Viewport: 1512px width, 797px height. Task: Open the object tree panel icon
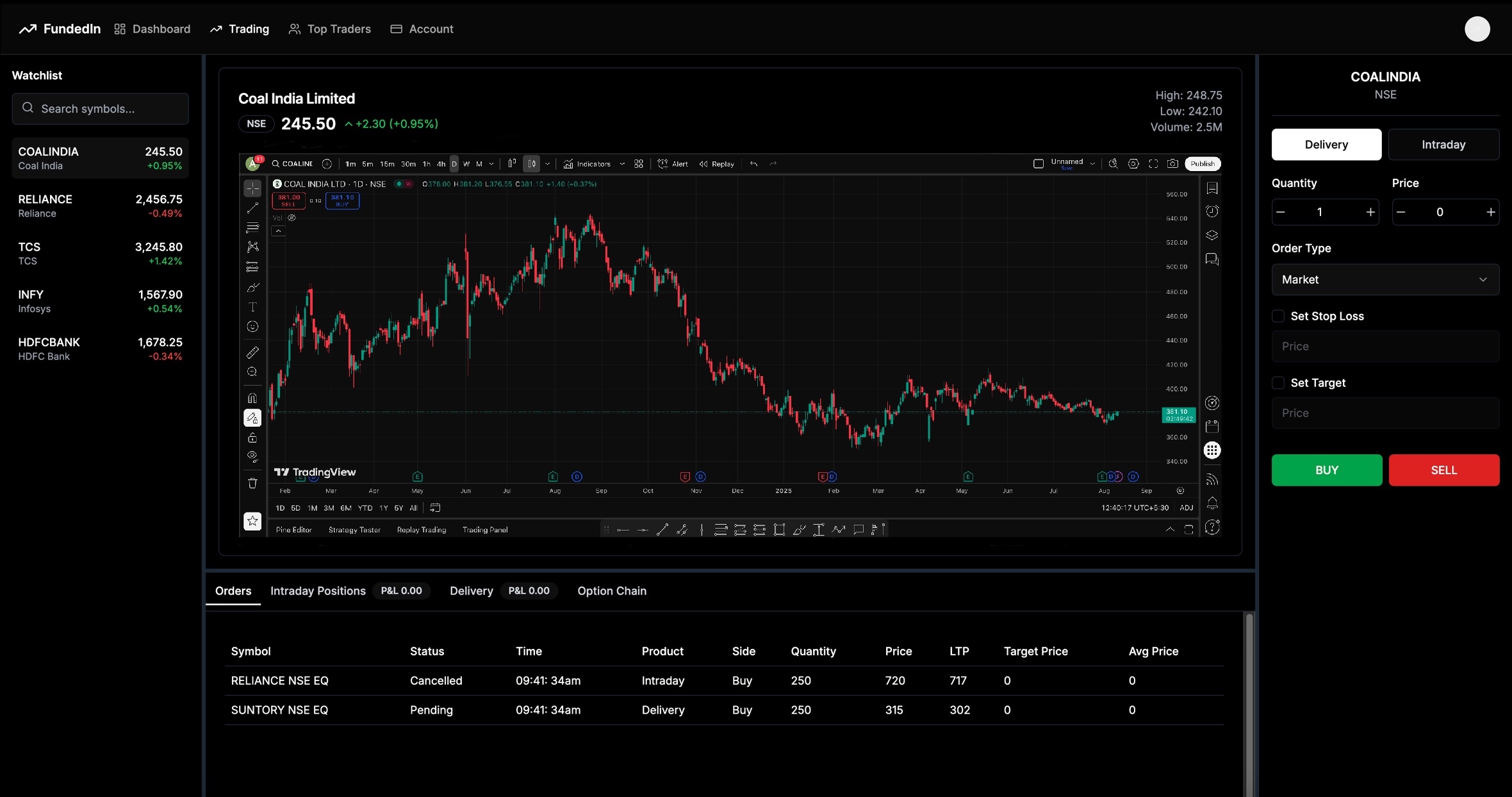pos(1213,234)
